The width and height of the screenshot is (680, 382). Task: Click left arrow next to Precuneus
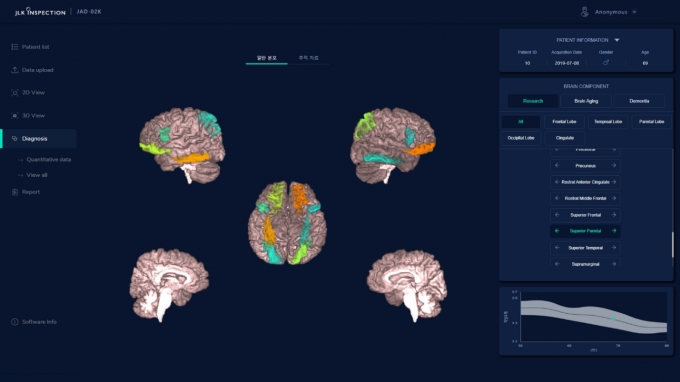tap(557, 166)
